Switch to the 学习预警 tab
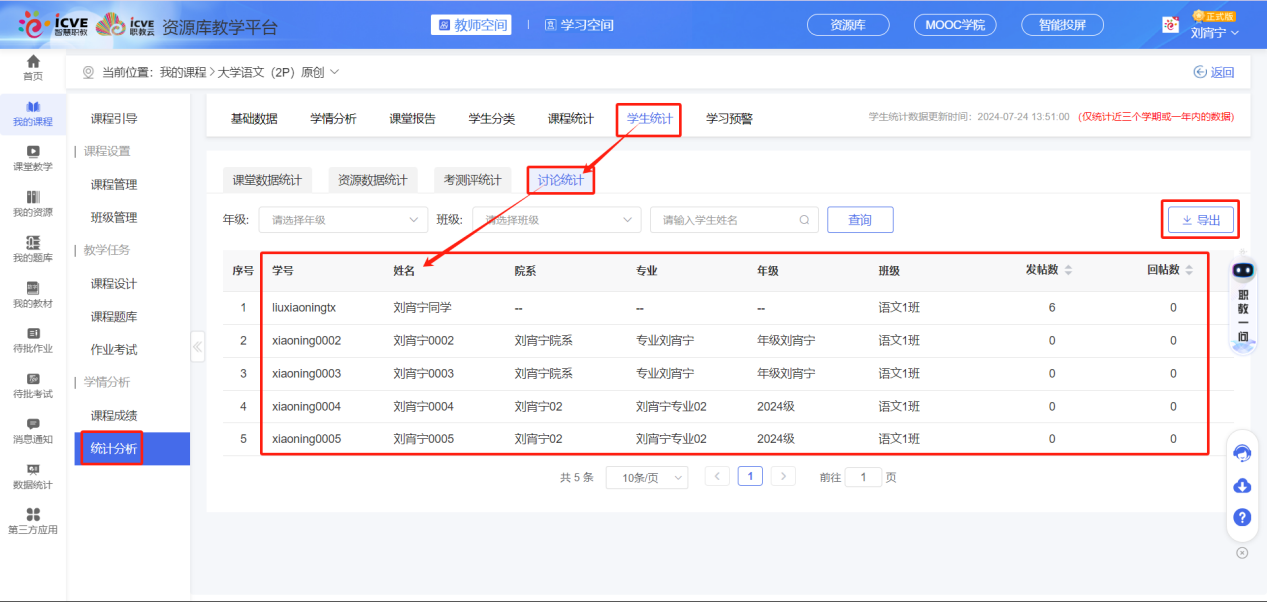Screen dimensions: 1267x602 pos(729,119)
